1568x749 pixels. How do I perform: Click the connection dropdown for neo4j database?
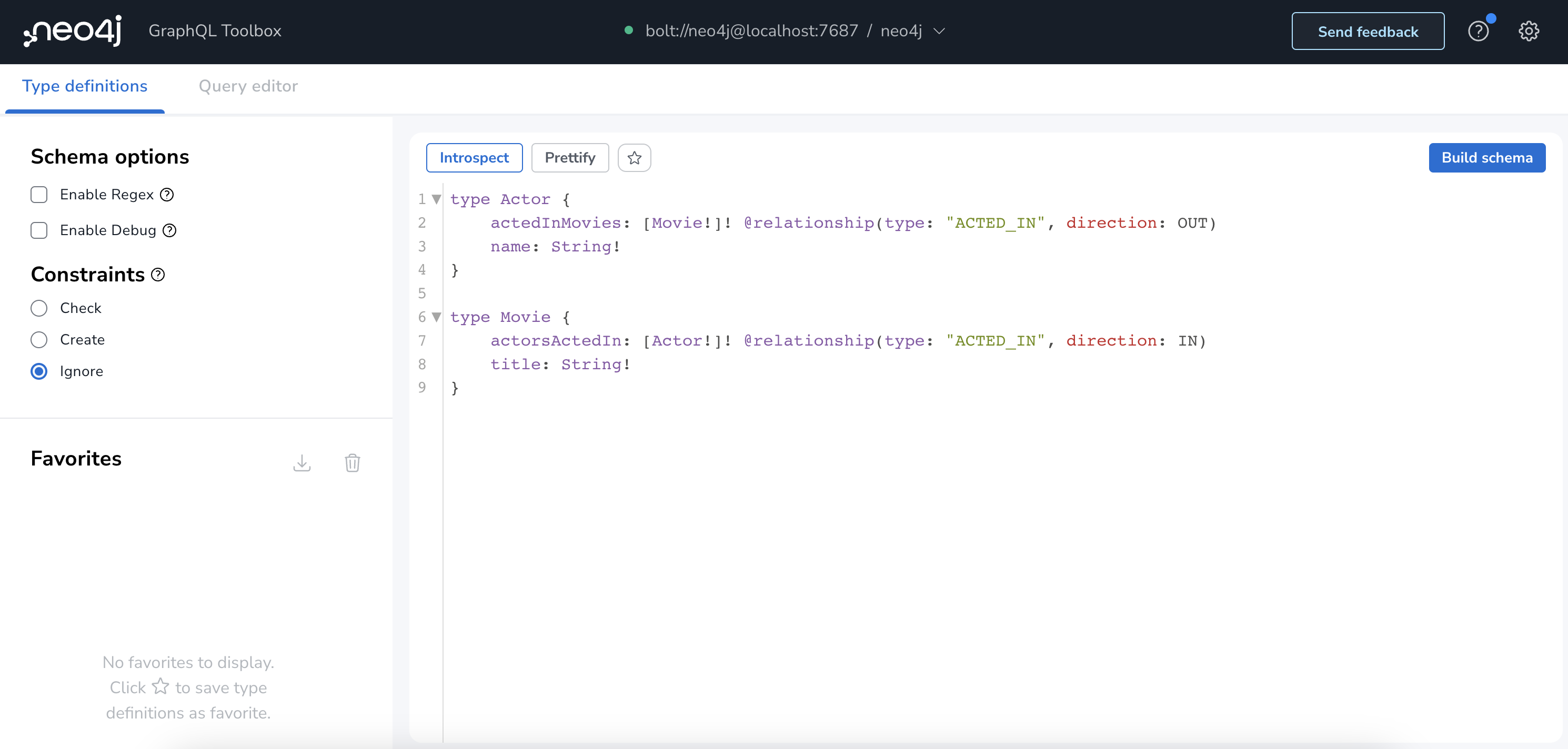click(940, 30)
